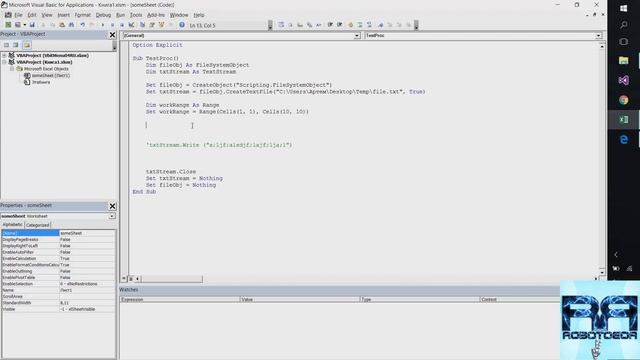Click the Chrome icon on the taskbar
This screenshot has width=640, height=360.
[623, 100]
